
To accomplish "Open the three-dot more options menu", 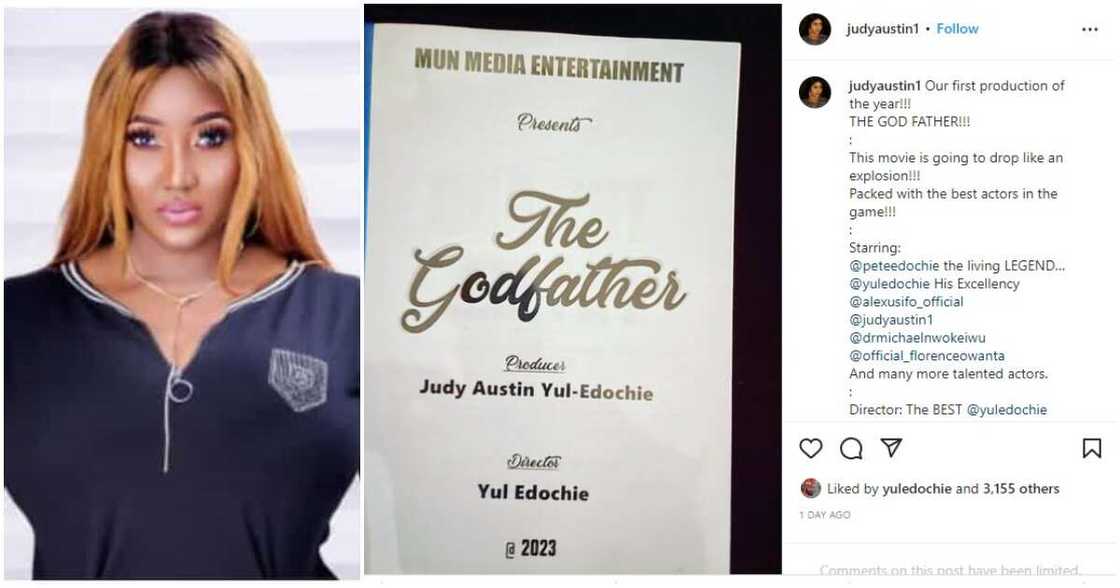I will point(1090,29).
